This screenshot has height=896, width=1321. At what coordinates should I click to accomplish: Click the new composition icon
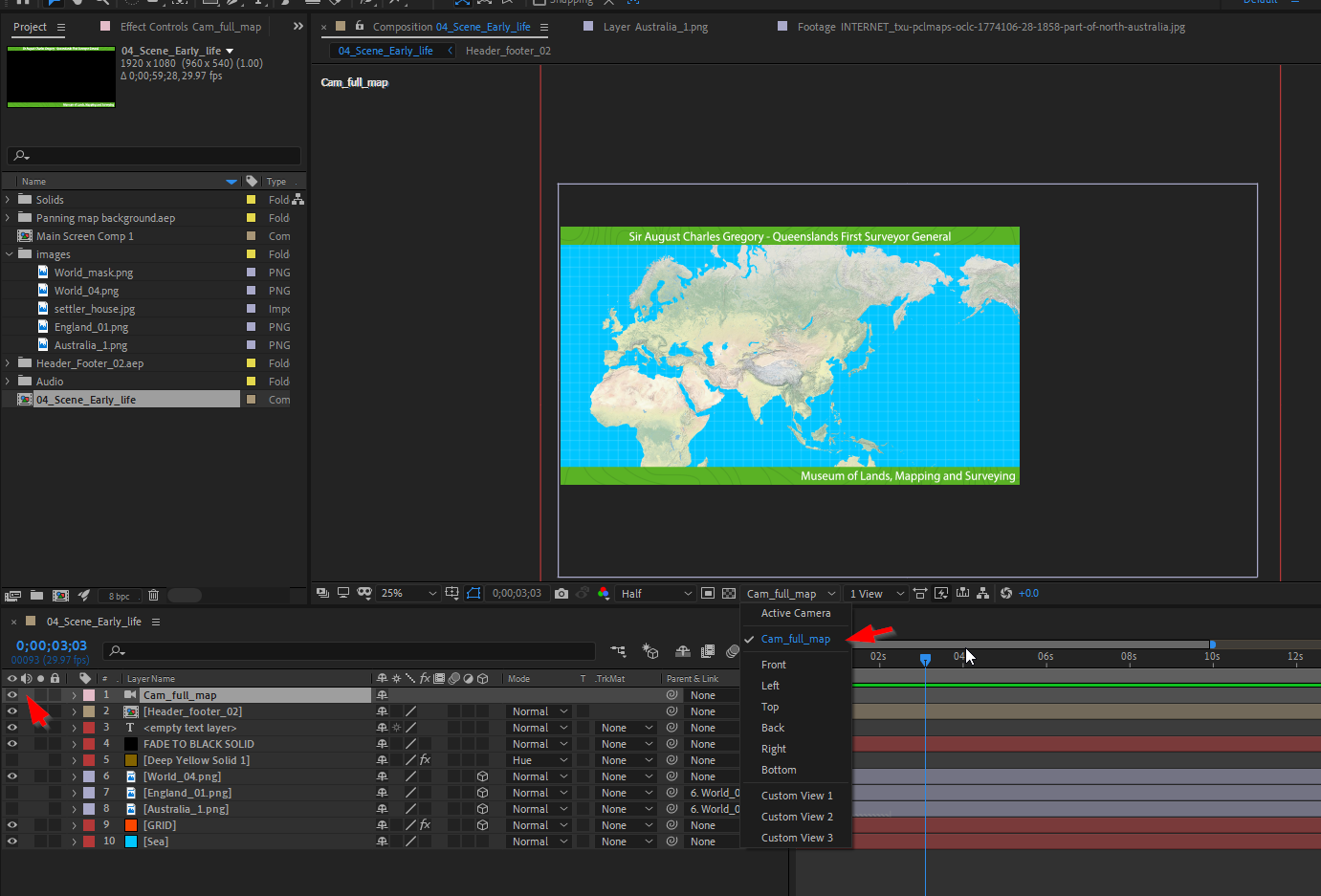60,596
